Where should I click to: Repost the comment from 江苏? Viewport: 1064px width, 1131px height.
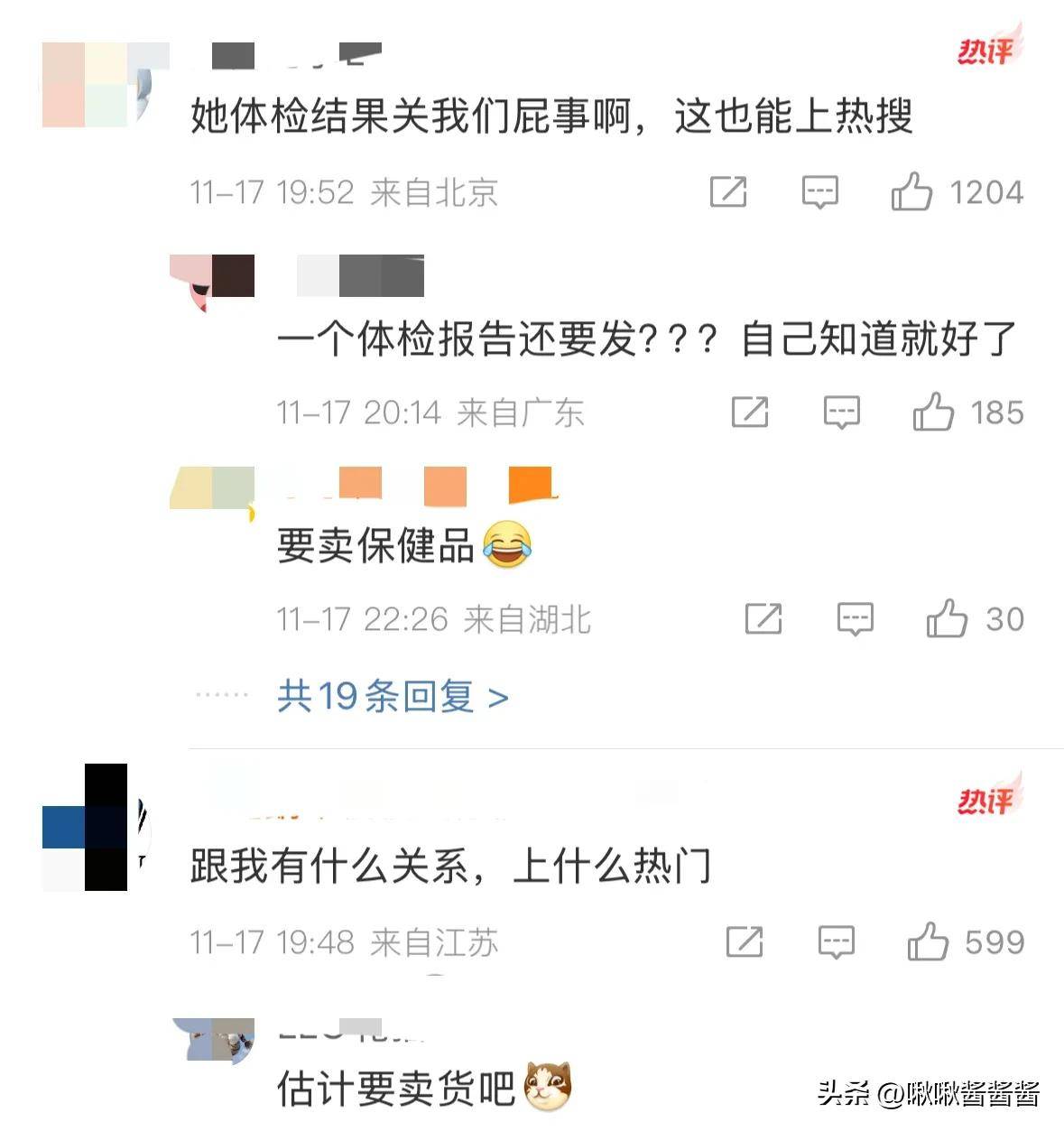[745, 942]
